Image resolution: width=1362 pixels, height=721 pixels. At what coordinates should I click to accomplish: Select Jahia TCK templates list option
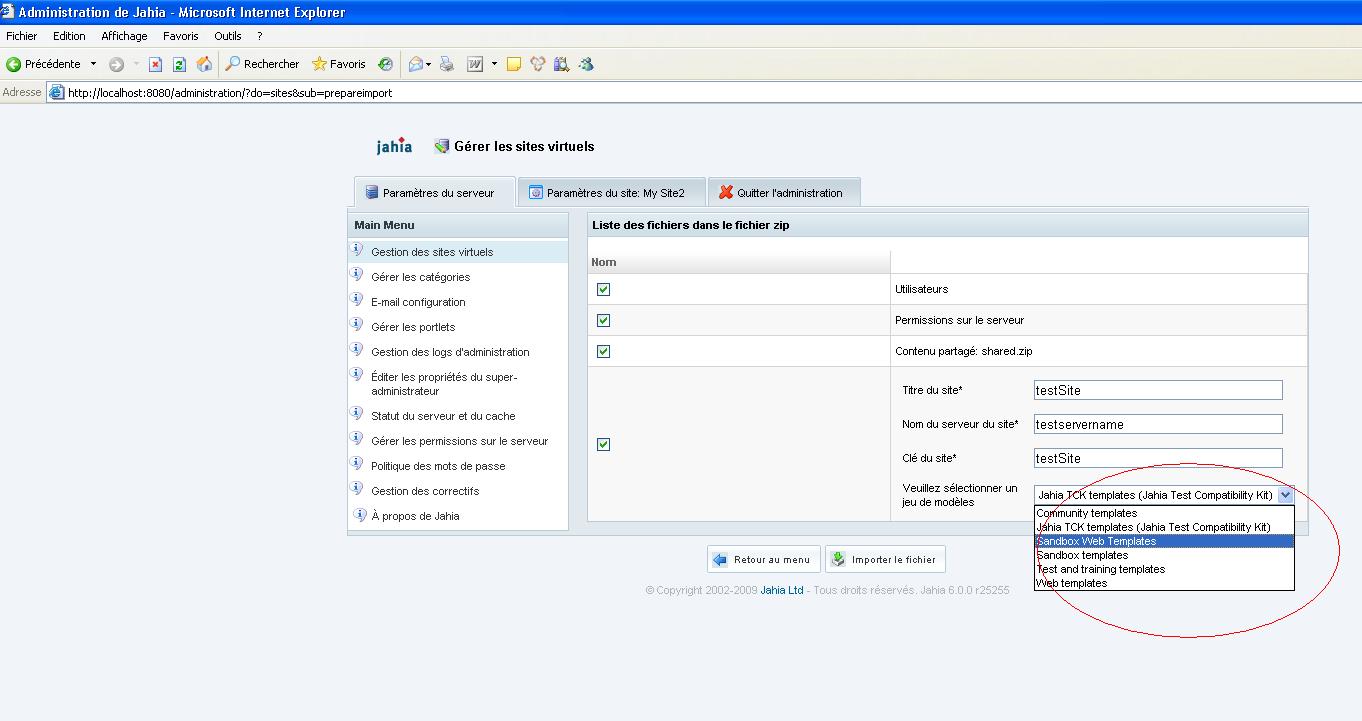pos(1164,527)
